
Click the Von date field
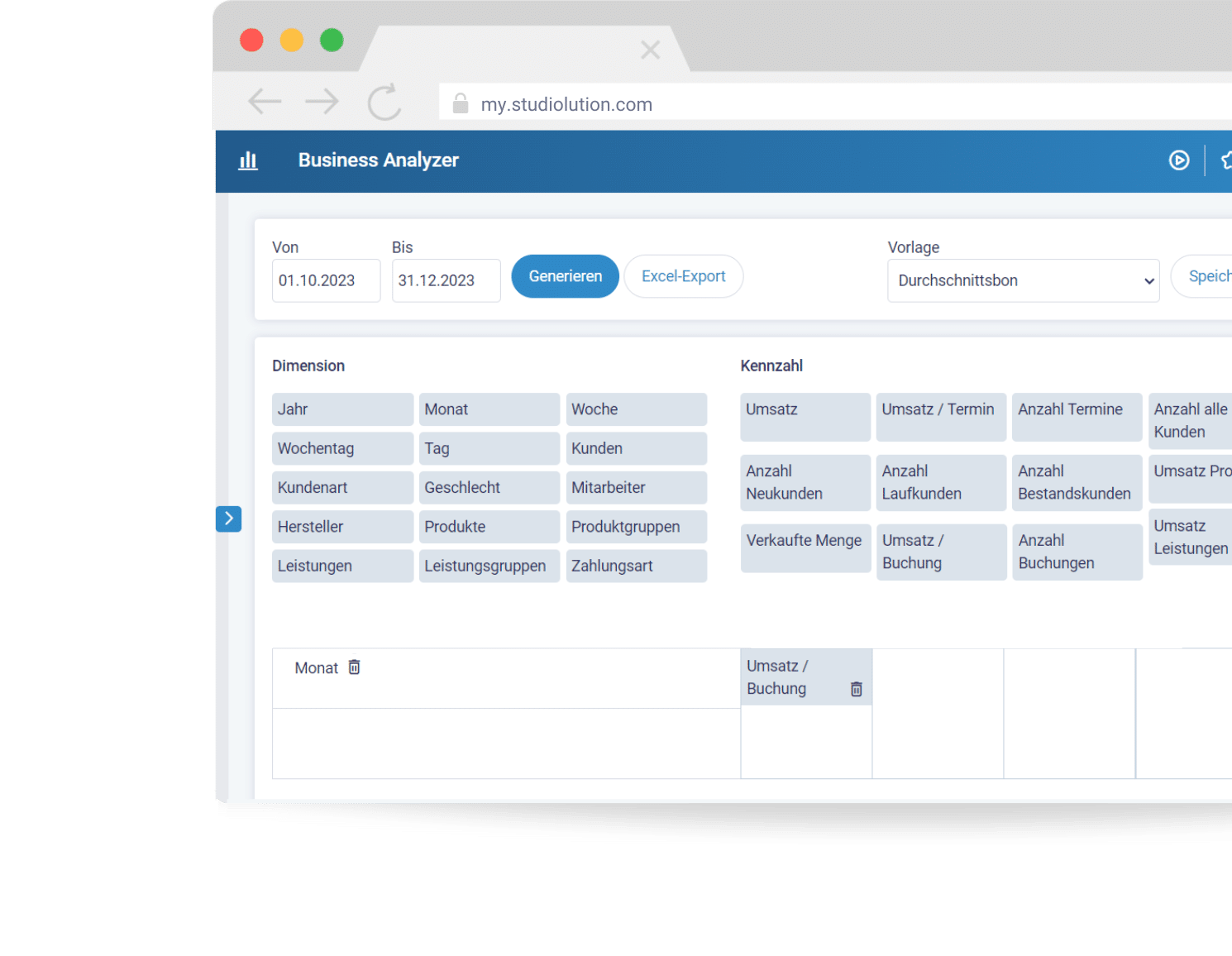click(326, 280)
